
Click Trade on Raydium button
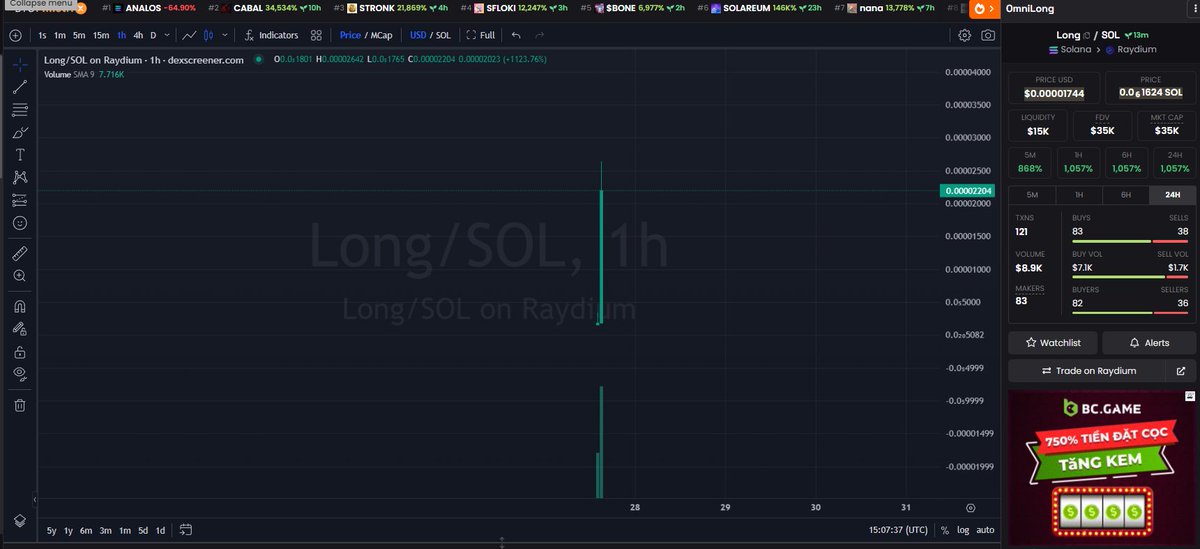tap(1087, 371)
